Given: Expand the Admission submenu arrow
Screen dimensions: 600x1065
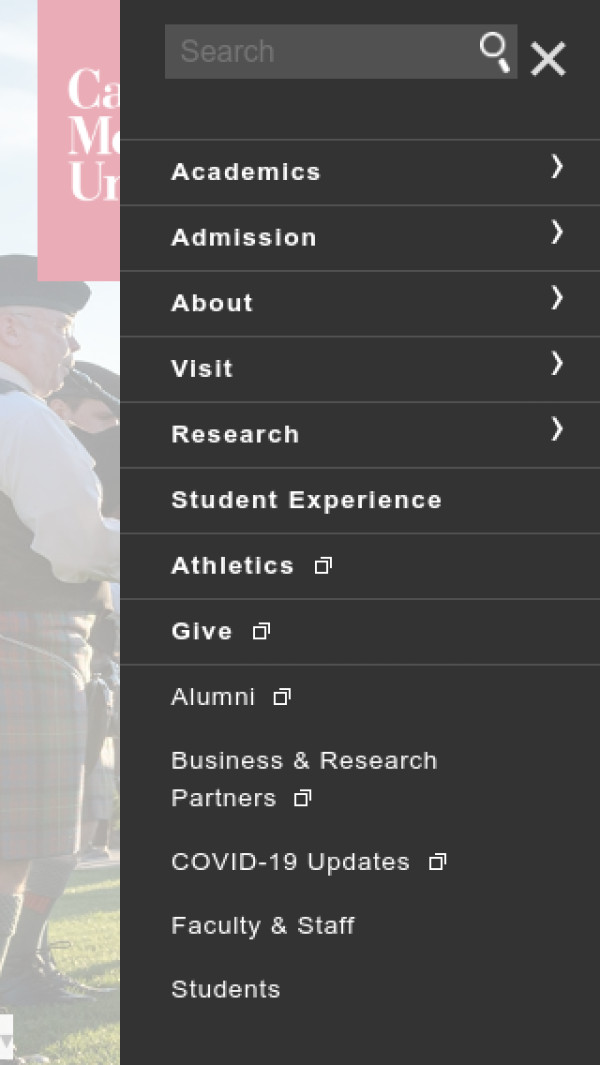Looking at the screenshot, I should (557, 233).
